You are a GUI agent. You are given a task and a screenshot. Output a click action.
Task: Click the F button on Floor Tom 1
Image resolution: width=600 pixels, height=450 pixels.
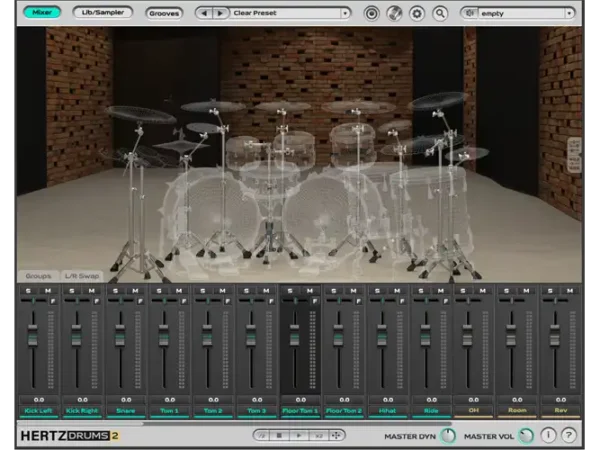click(315, 301)
